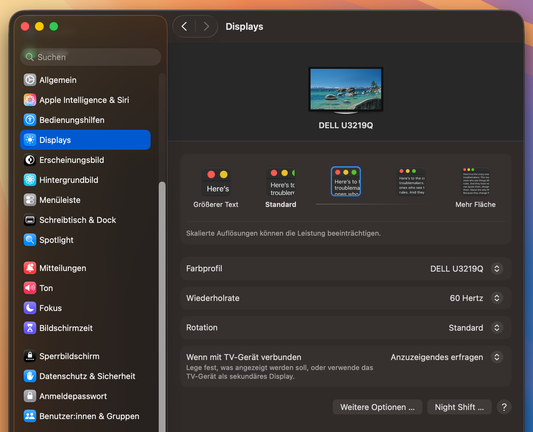Click the Spotlight magnifier icon
The height and width of the screenshot is (432, 533).
coord(30,240)
